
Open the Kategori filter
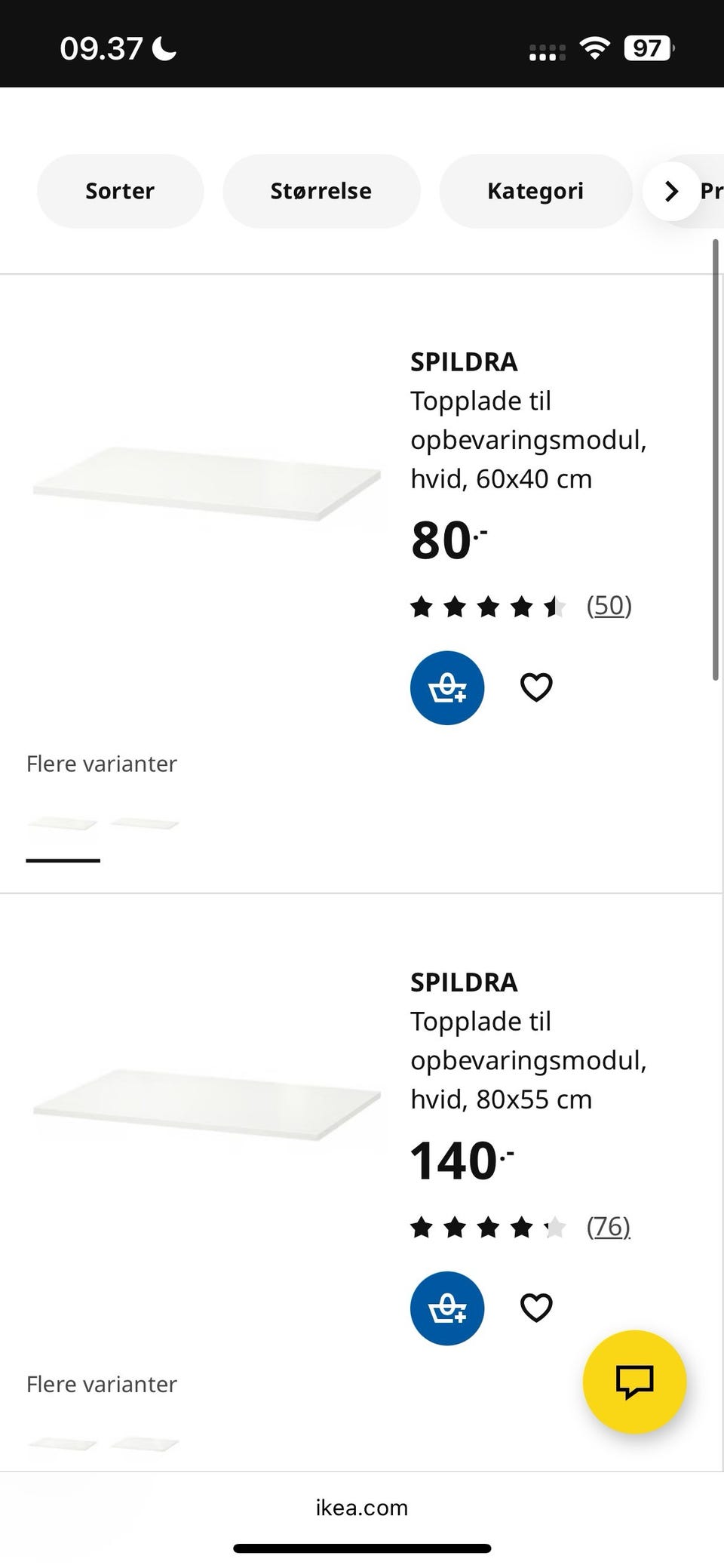point(535,191)
